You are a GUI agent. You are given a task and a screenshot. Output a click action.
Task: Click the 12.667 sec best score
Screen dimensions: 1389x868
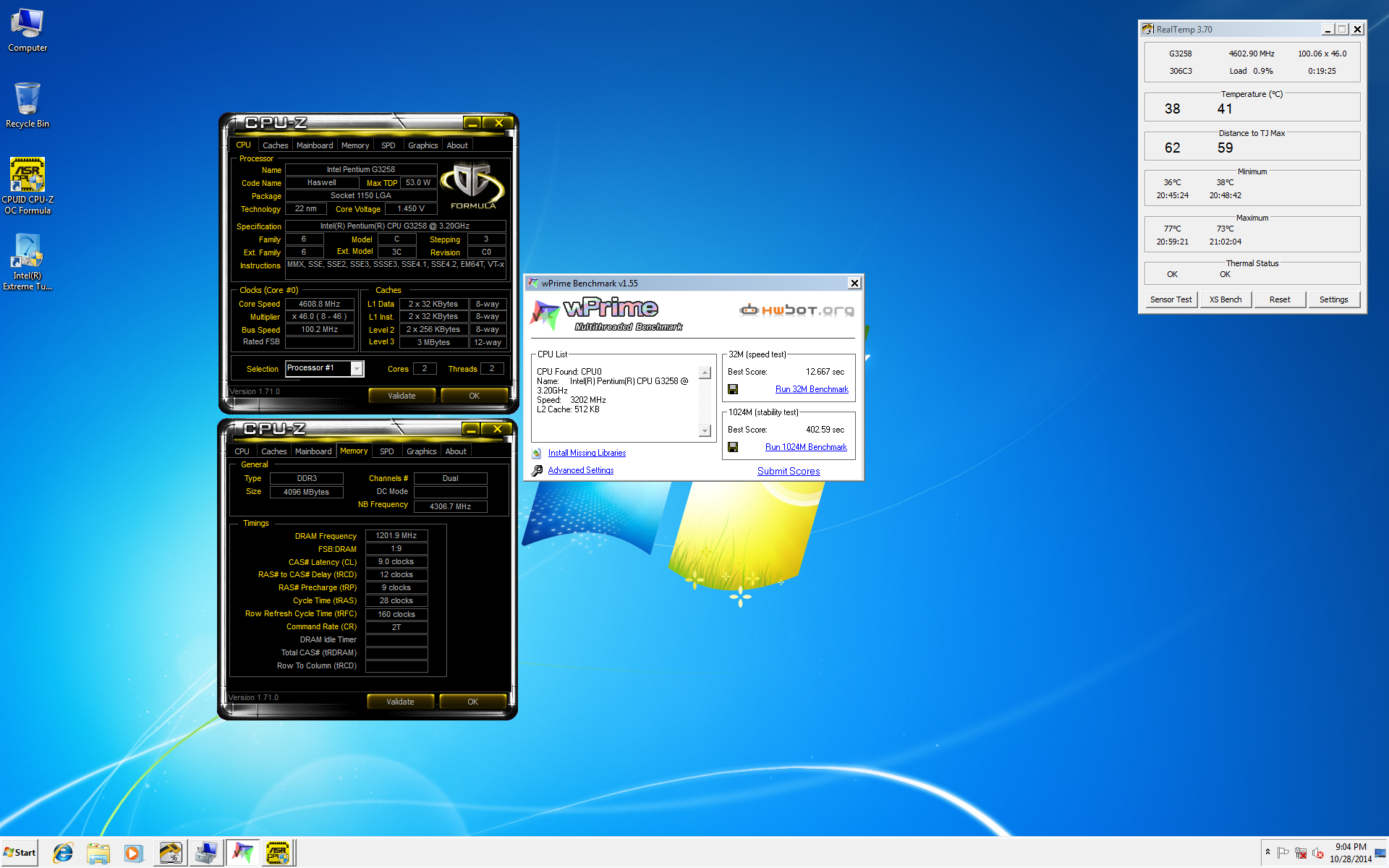[x=825, y=372]
